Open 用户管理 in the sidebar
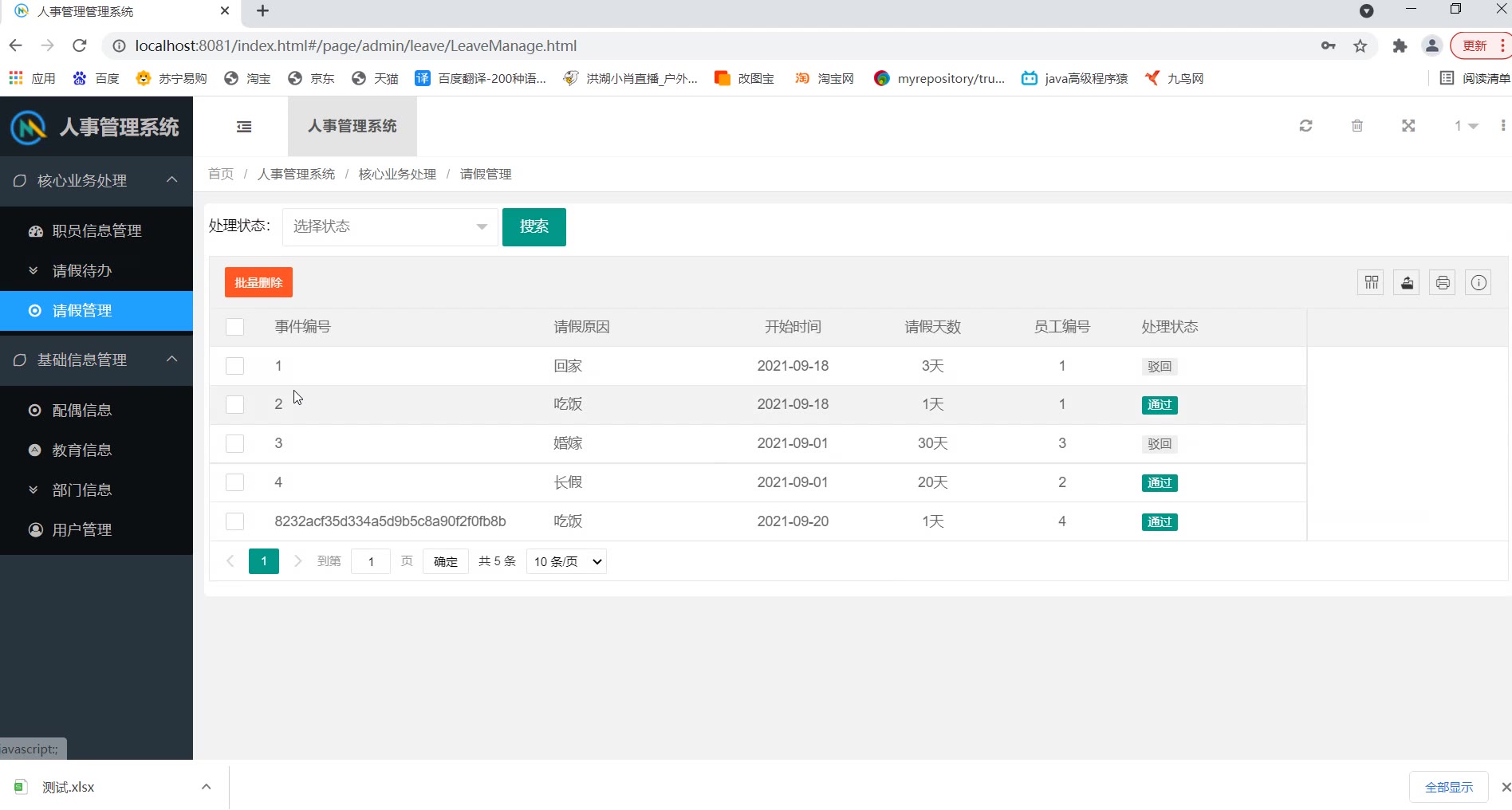The image size is (1512, 810). [x=96, y=530]
